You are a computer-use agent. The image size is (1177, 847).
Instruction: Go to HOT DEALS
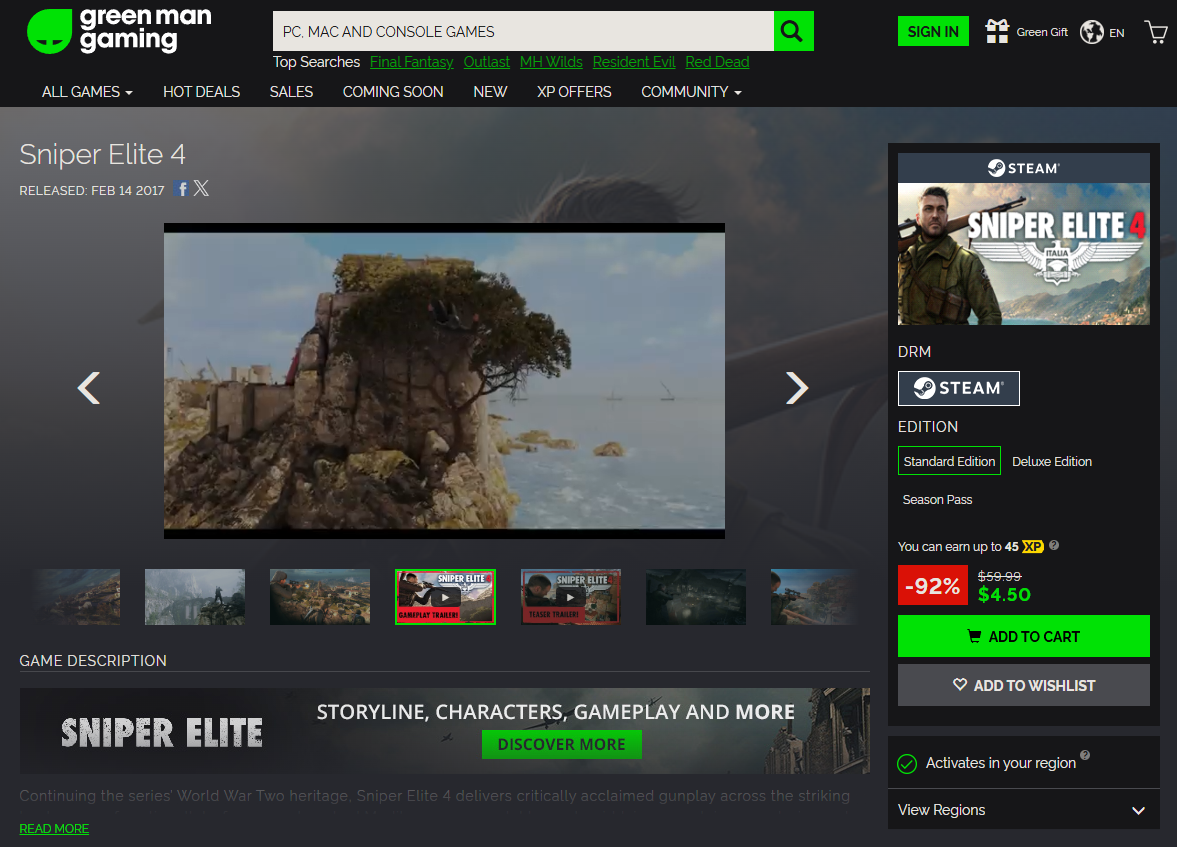click(201, 92)
